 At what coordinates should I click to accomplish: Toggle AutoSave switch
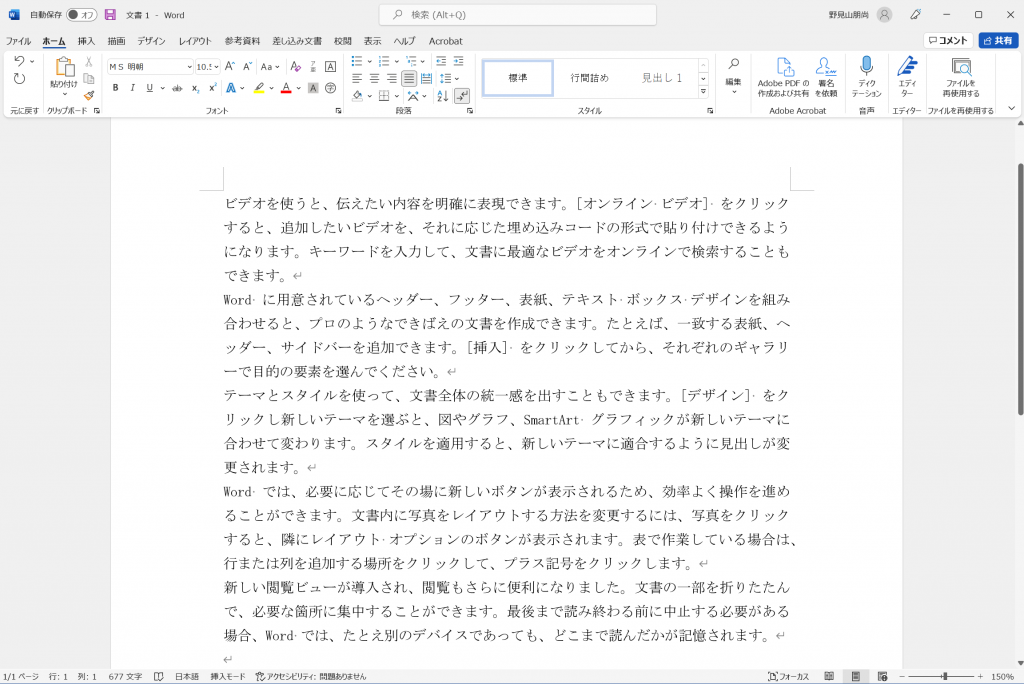click(x=81, y=14)
